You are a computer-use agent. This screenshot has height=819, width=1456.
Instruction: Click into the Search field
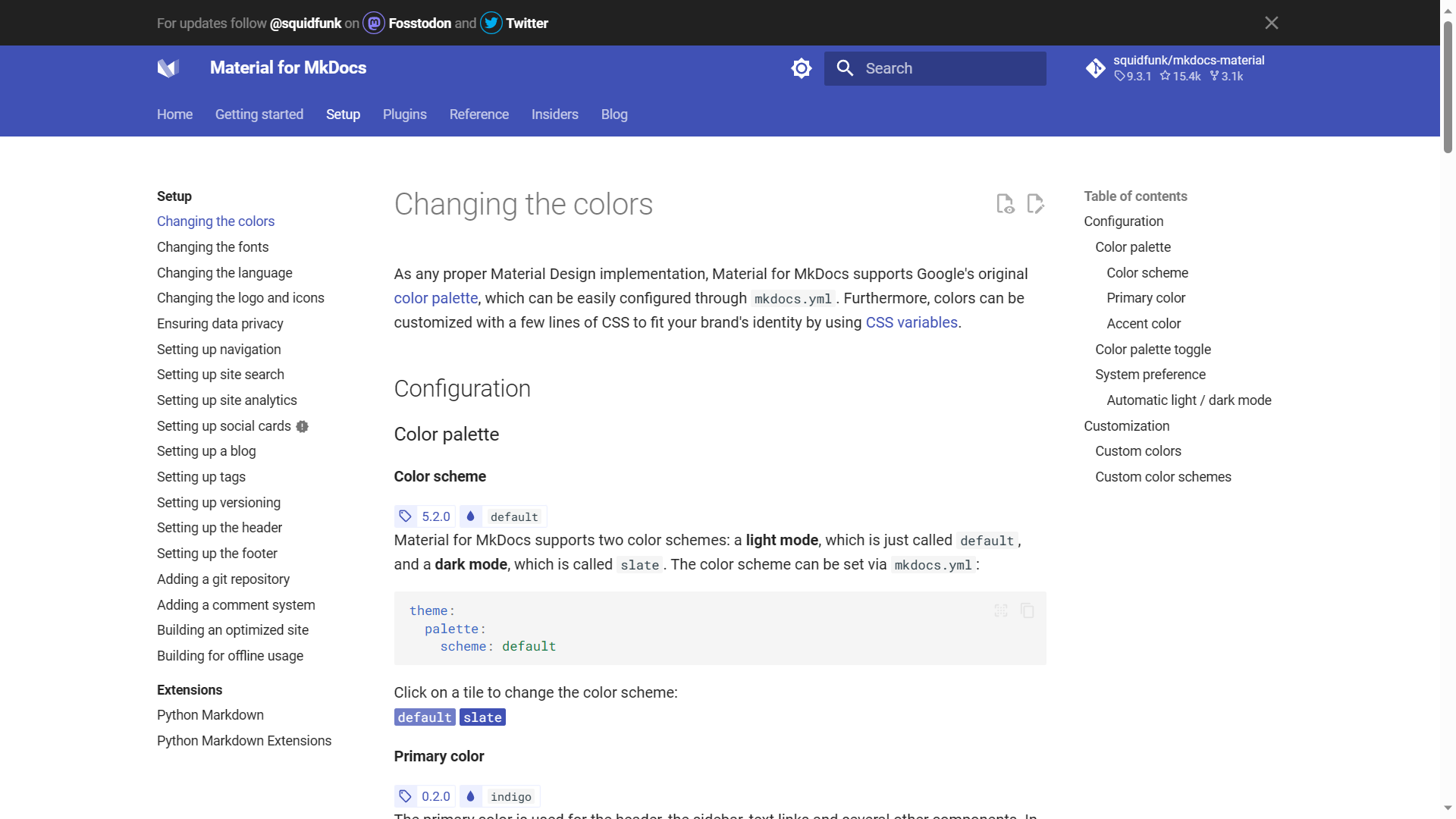click(x=948, y=68)
